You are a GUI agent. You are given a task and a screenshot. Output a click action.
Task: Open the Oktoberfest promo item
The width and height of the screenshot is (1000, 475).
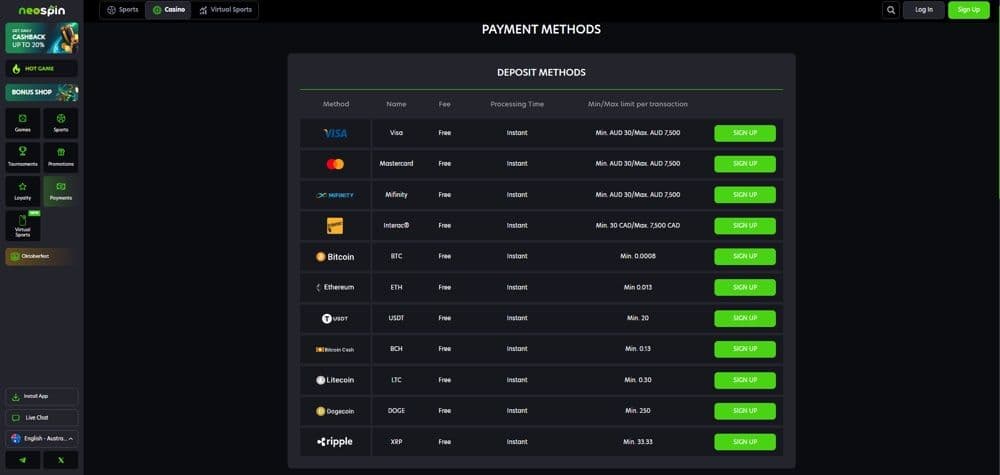pos(41,256)
